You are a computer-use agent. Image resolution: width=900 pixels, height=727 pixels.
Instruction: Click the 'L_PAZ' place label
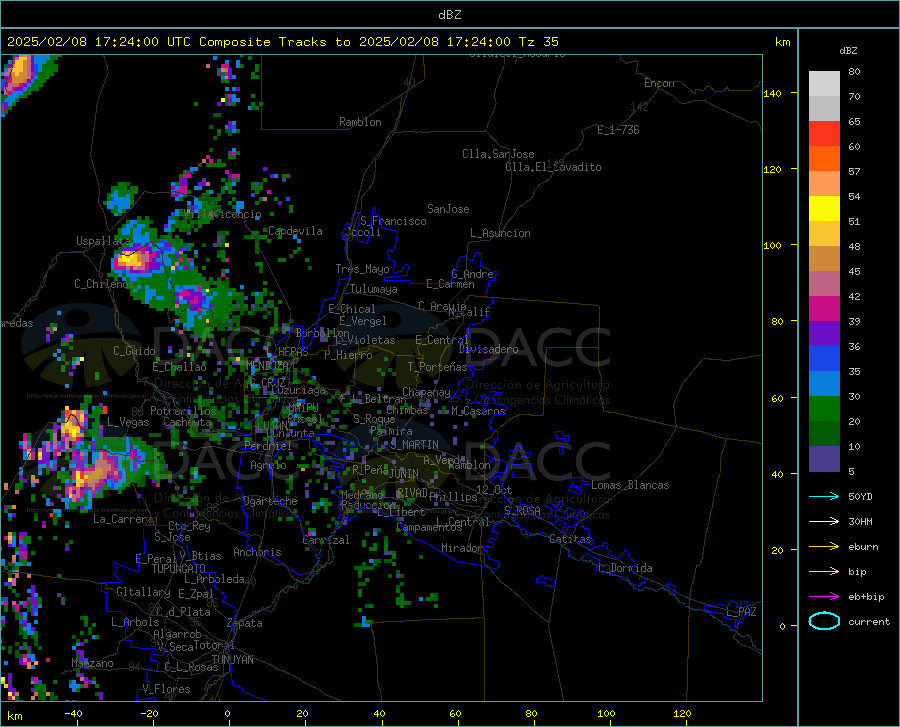pos(741,612)
